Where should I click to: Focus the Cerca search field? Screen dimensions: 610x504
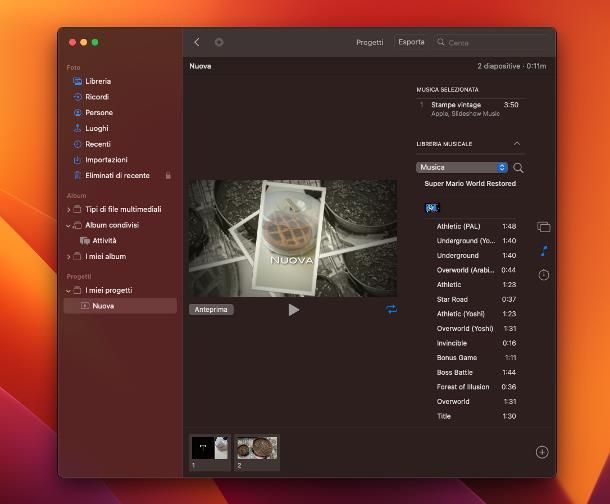(492, 42)
